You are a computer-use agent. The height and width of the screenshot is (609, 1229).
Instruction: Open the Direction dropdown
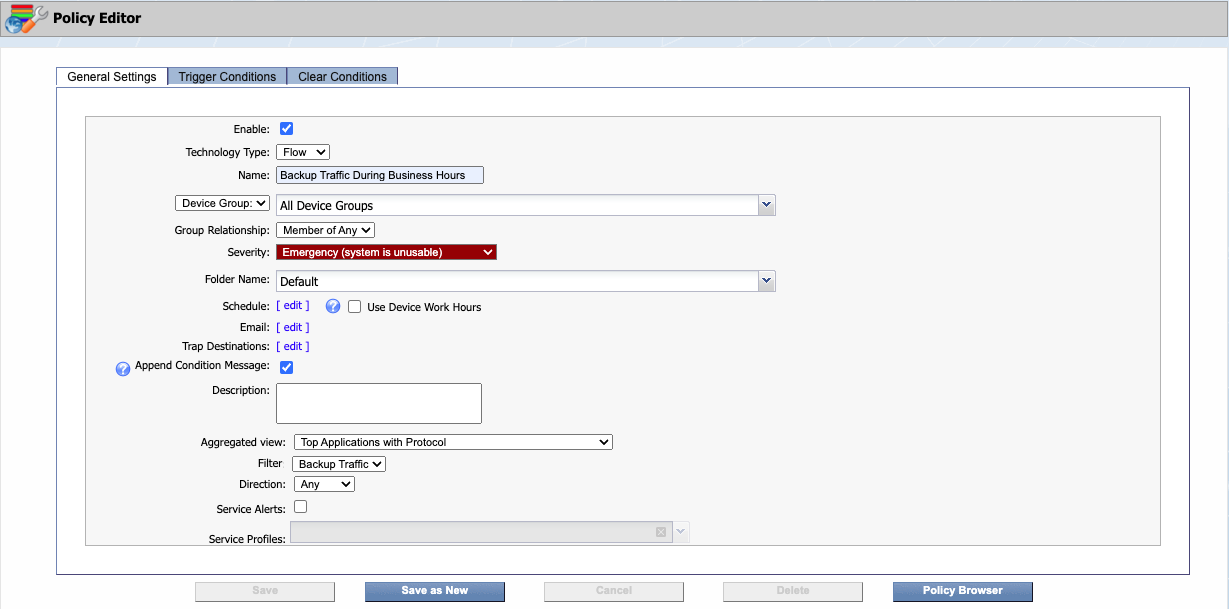[x=324, y=484]
